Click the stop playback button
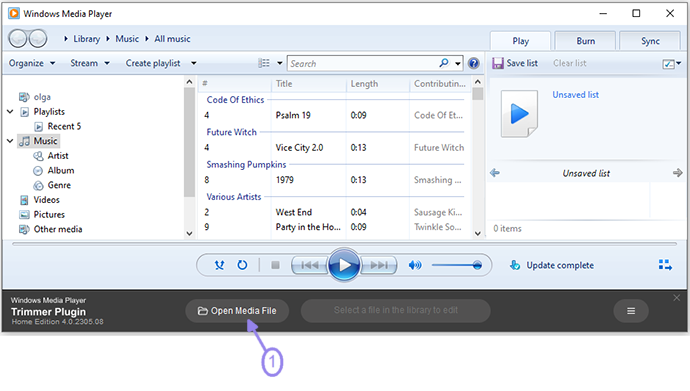Screen dimensions: 690x391 [275, 265]
